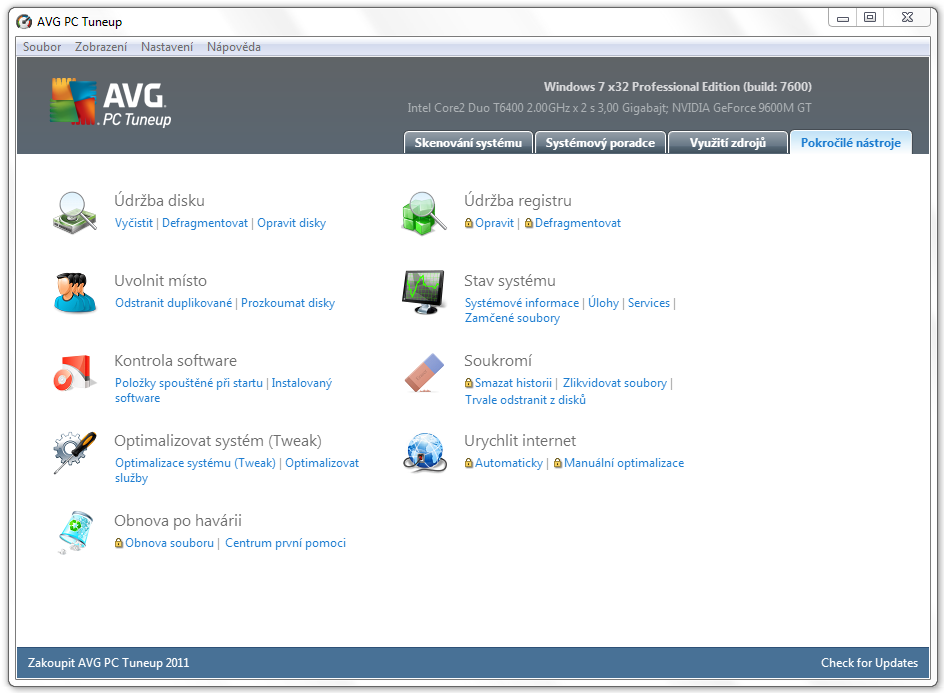Image resolution: width=944 pixels, height=693 pixels.
Task: Open disk Defragmentovat under Údržba disku
Action: [205, 223]
